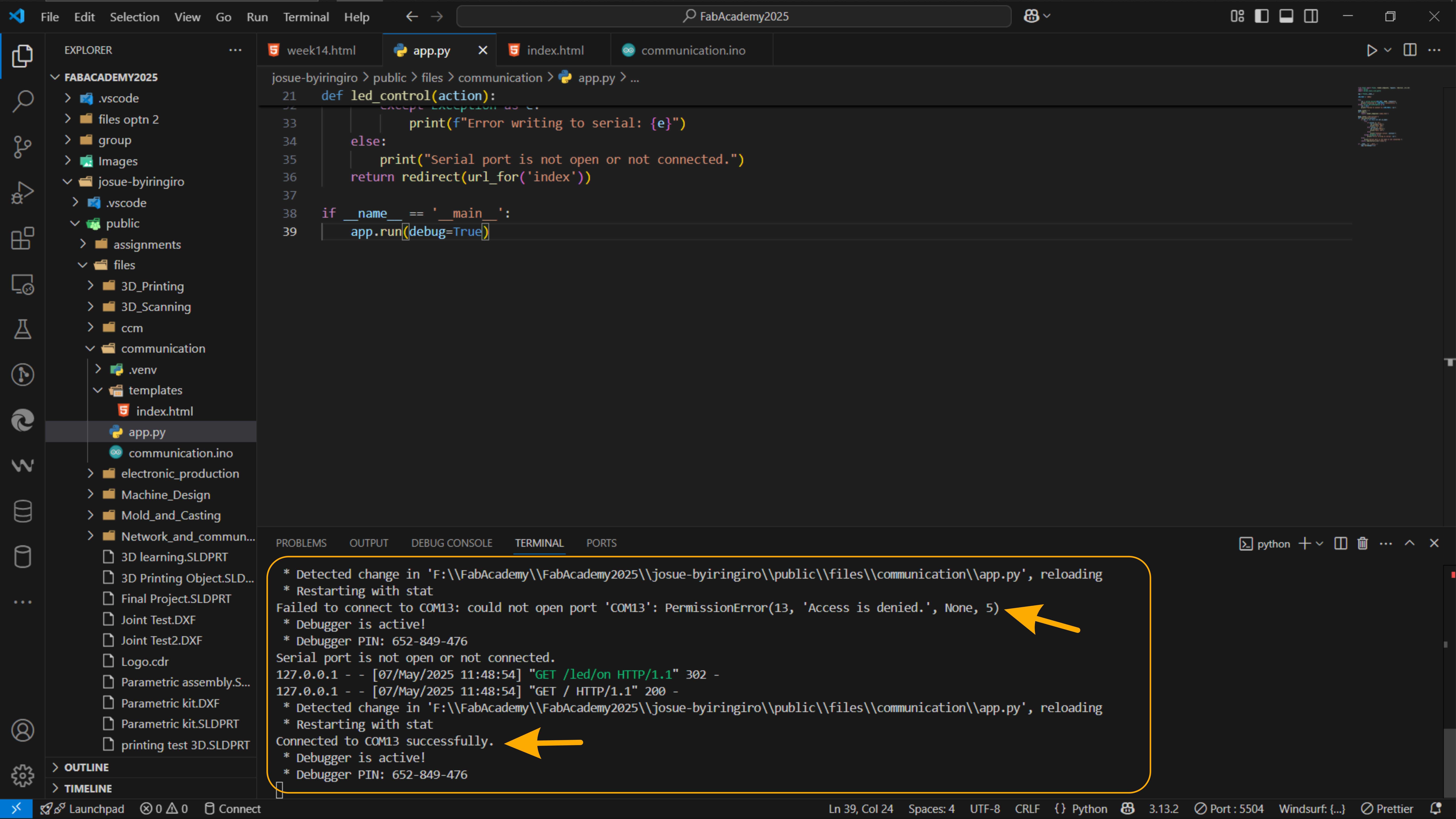
Task: Open the Testing flask view
Action: tap(23, 329)
